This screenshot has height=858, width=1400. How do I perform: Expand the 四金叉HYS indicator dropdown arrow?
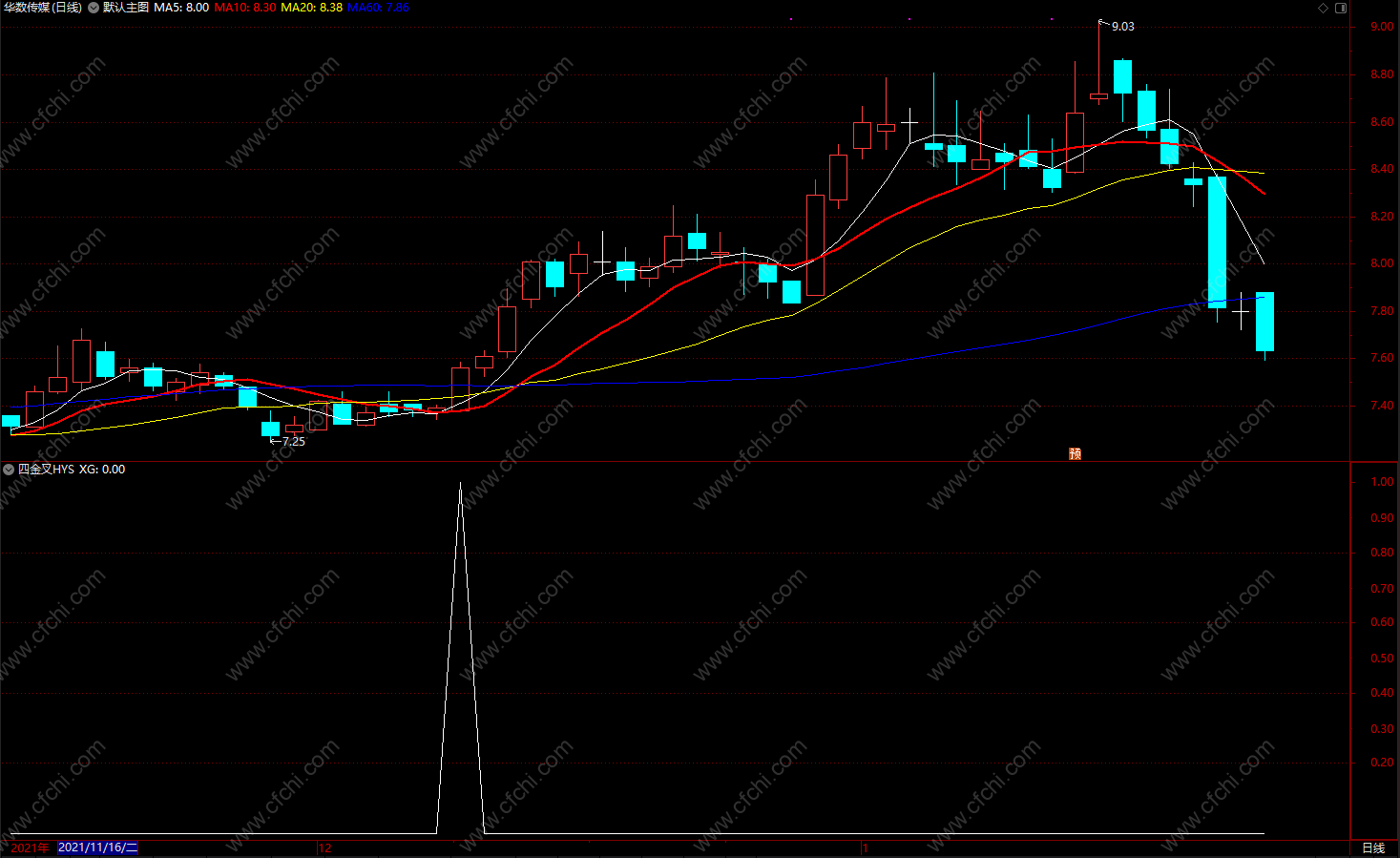pos(9,470)
